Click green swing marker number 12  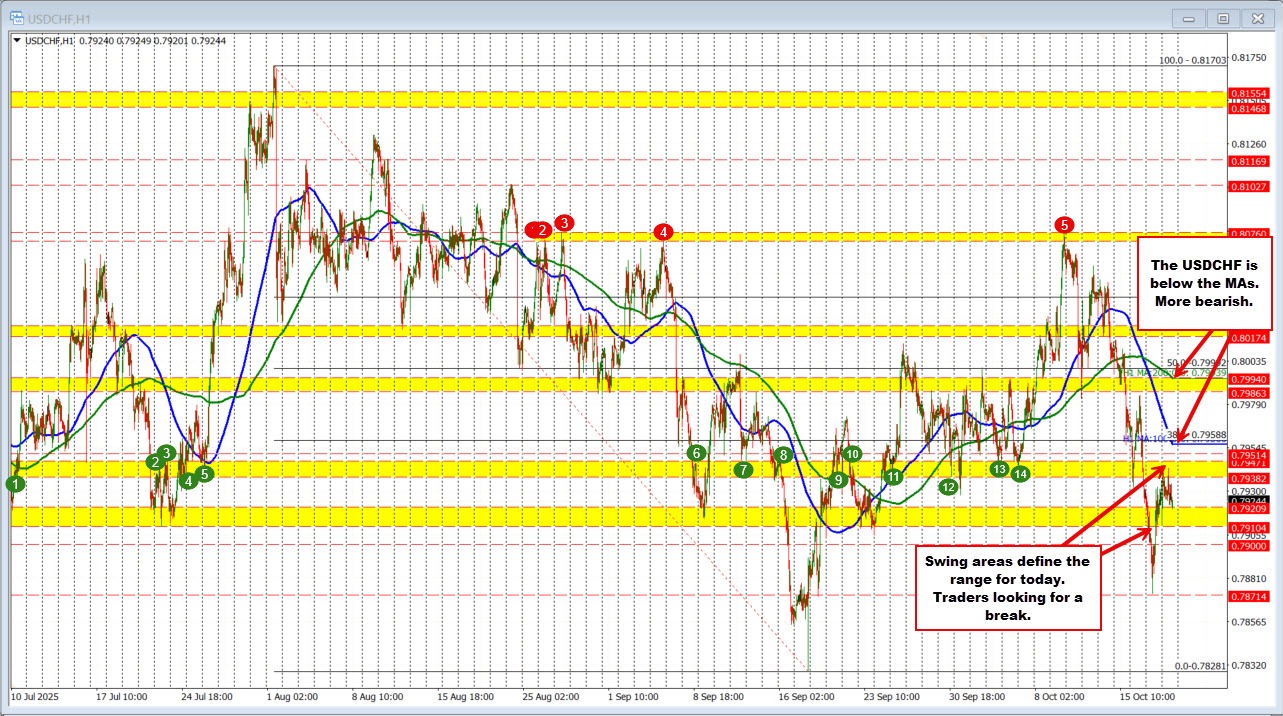[x=948, y=486]
